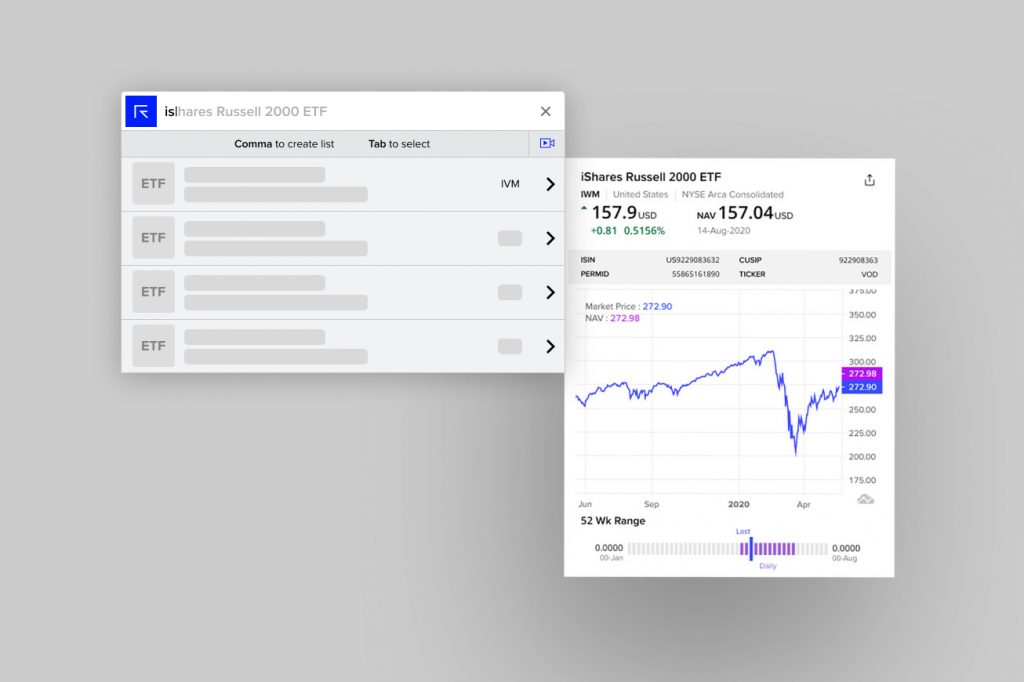This screenshot has width=1024, height=682.
Task: Click the blue Refinitiv logo icon
Action: click(141, 111)
